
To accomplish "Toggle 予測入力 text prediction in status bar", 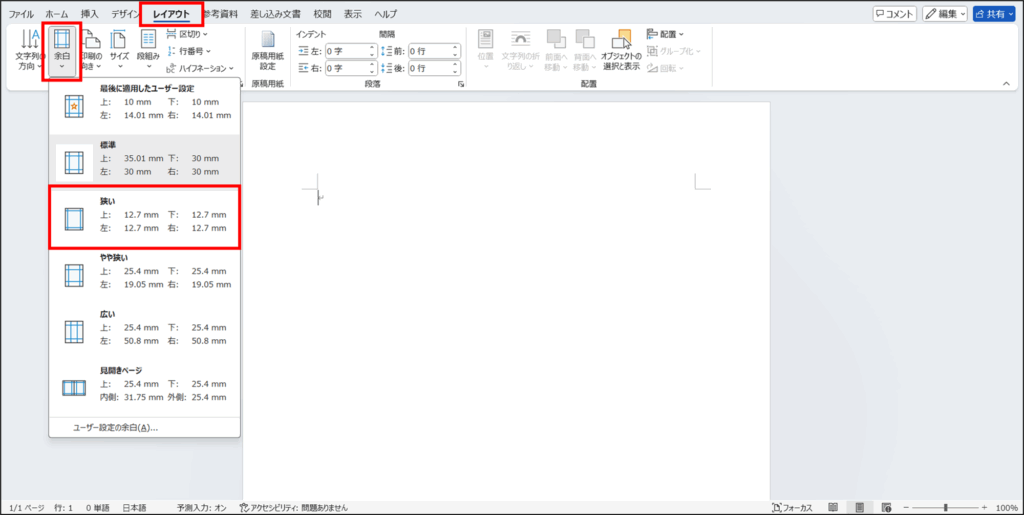I will click(x=200, y=507).
